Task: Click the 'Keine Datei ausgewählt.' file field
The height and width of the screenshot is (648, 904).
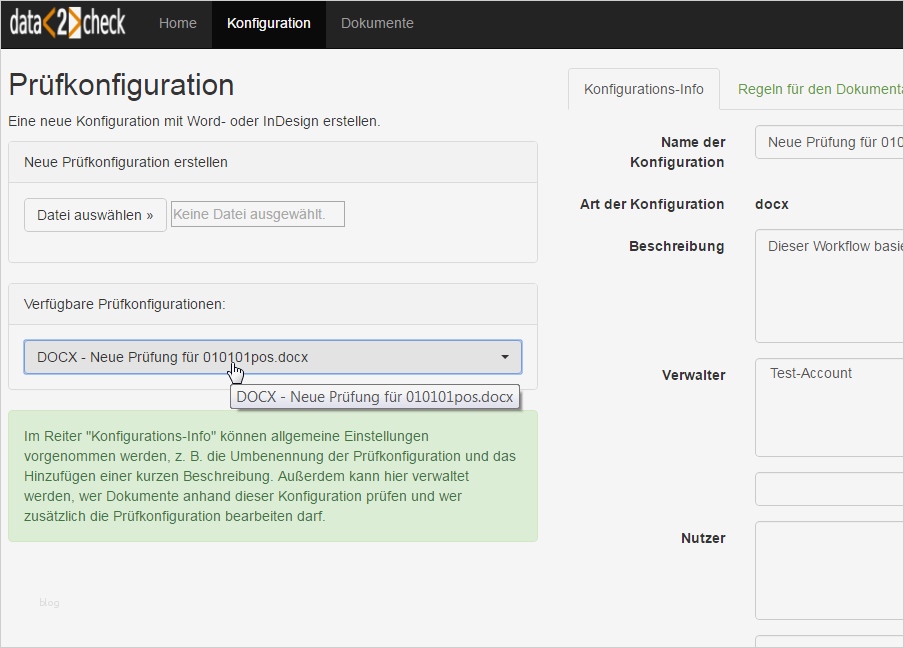Action: (x=257, y=214)
